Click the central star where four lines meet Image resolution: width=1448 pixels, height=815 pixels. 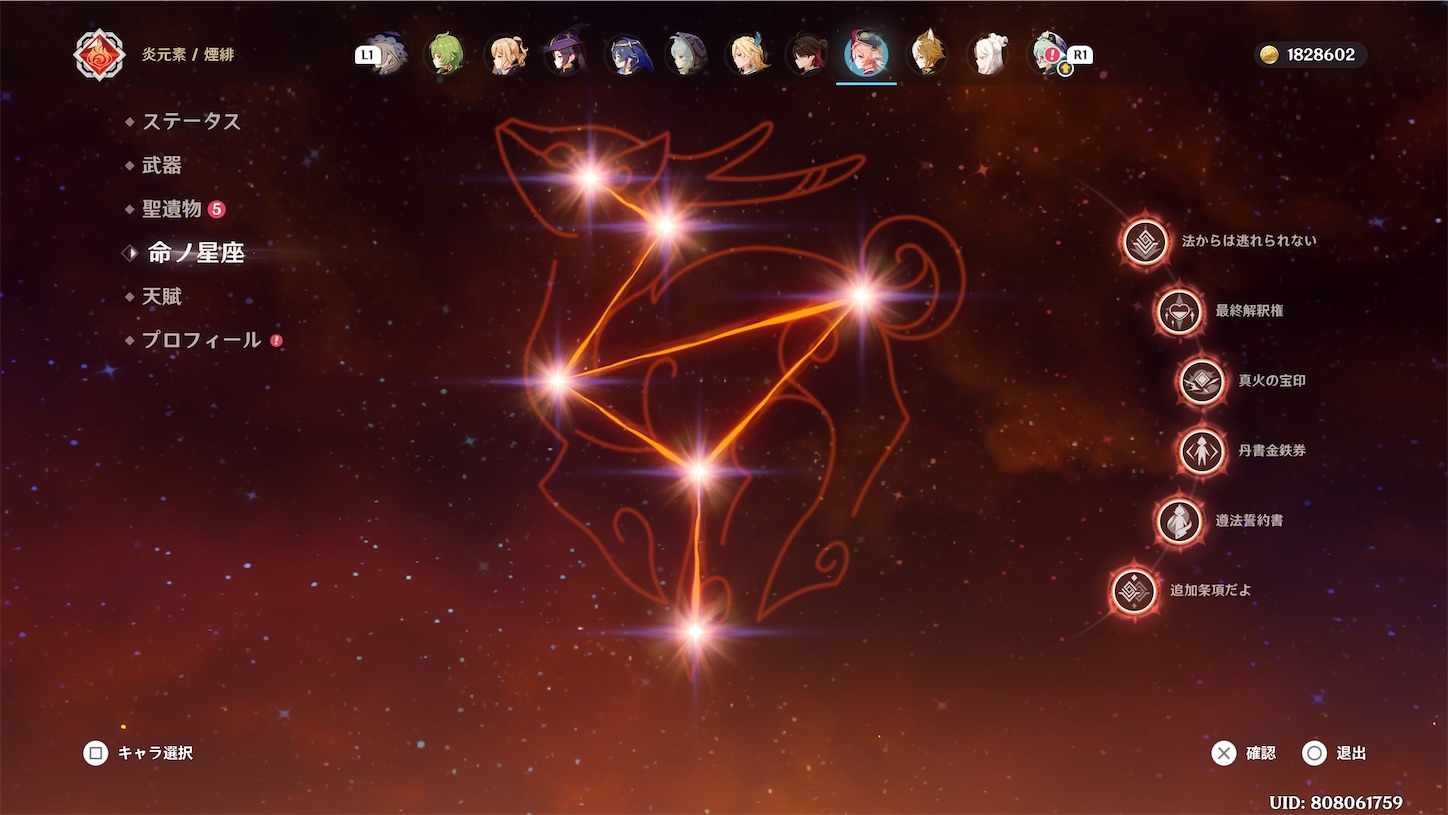[700, 470]
